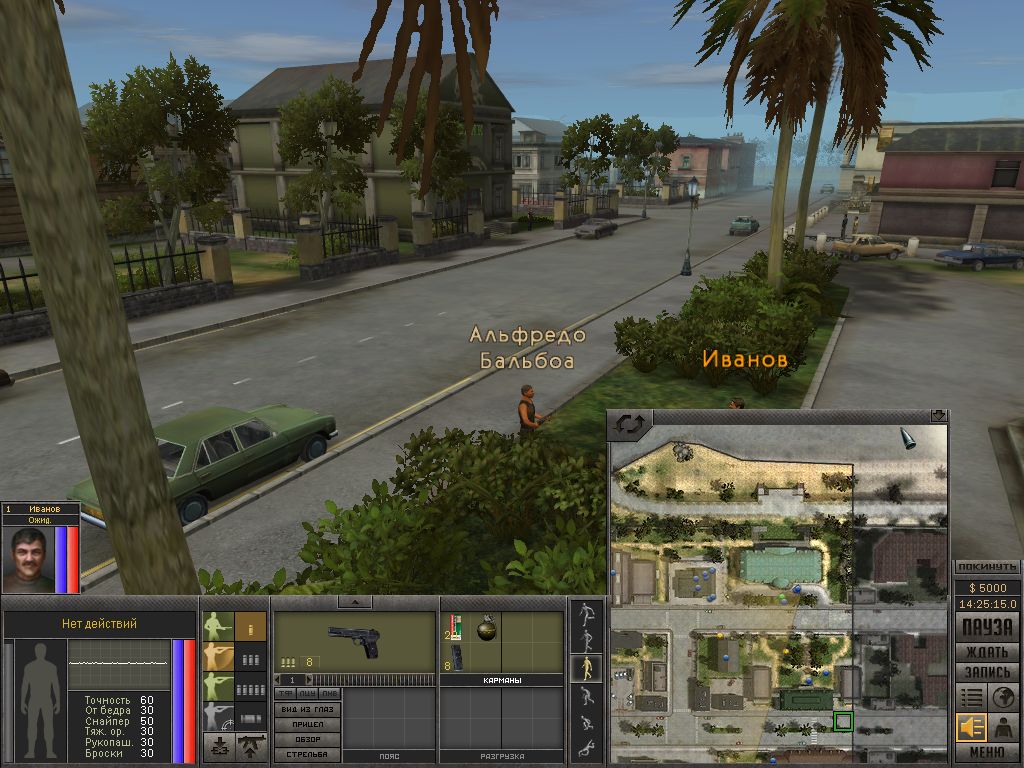Click the Точность skill row
The height and width of the screenshot is (768, 1024).
119,700
